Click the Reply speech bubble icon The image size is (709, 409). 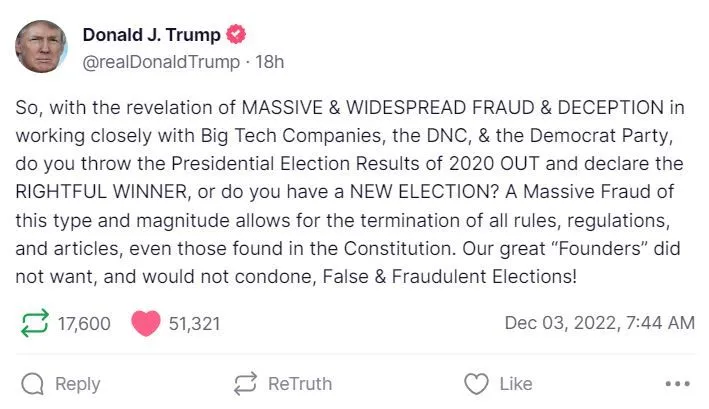click(x=33, y=384)
